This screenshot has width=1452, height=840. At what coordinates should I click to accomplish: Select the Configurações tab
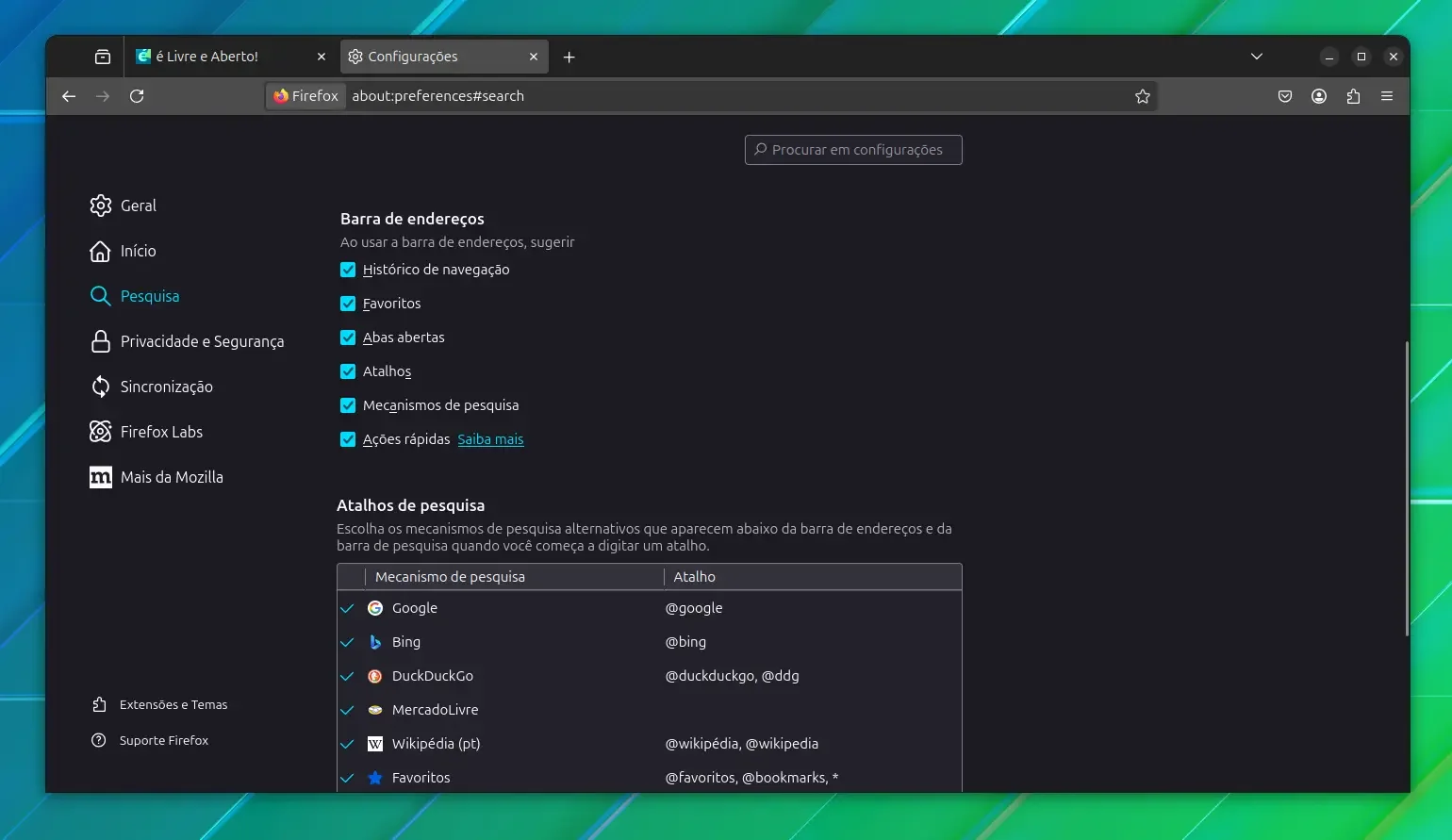point(443,57)
